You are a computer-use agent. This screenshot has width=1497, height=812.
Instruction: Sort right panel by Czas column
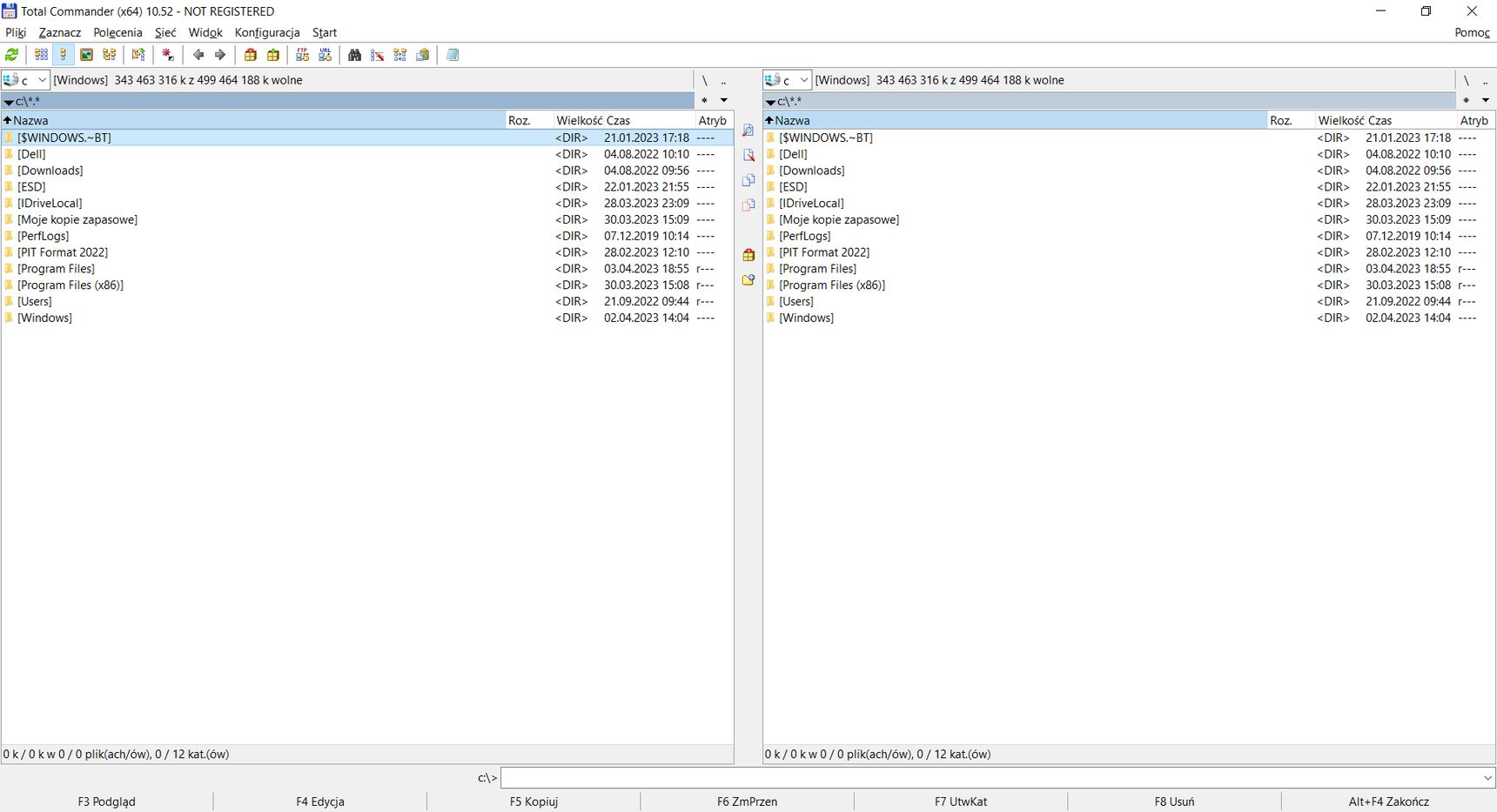(x=1411, y=120)
